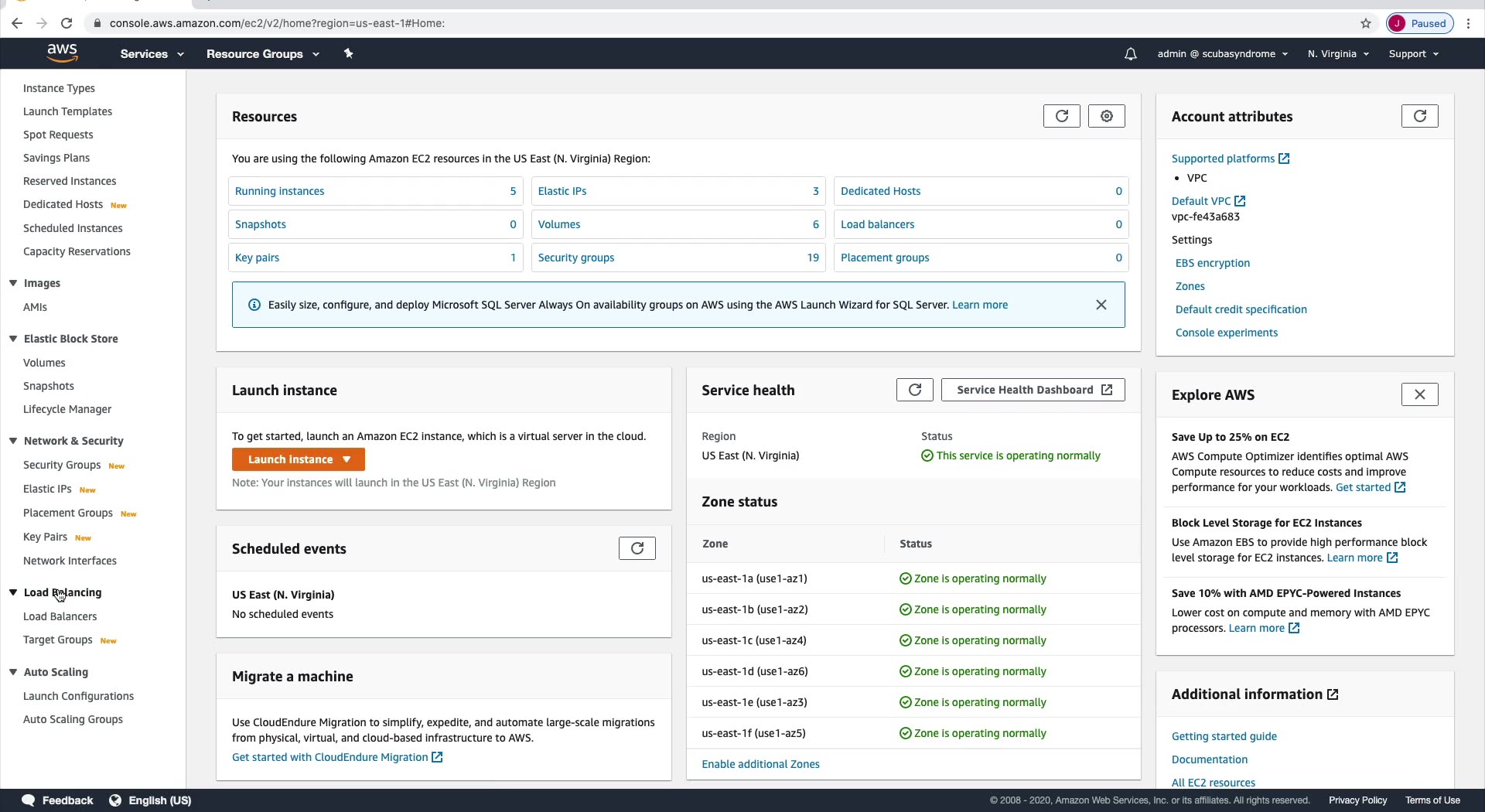This screenshot has height=812, width=1485.
Task: Collapse the Auto Scaling section
Action: 13,672
